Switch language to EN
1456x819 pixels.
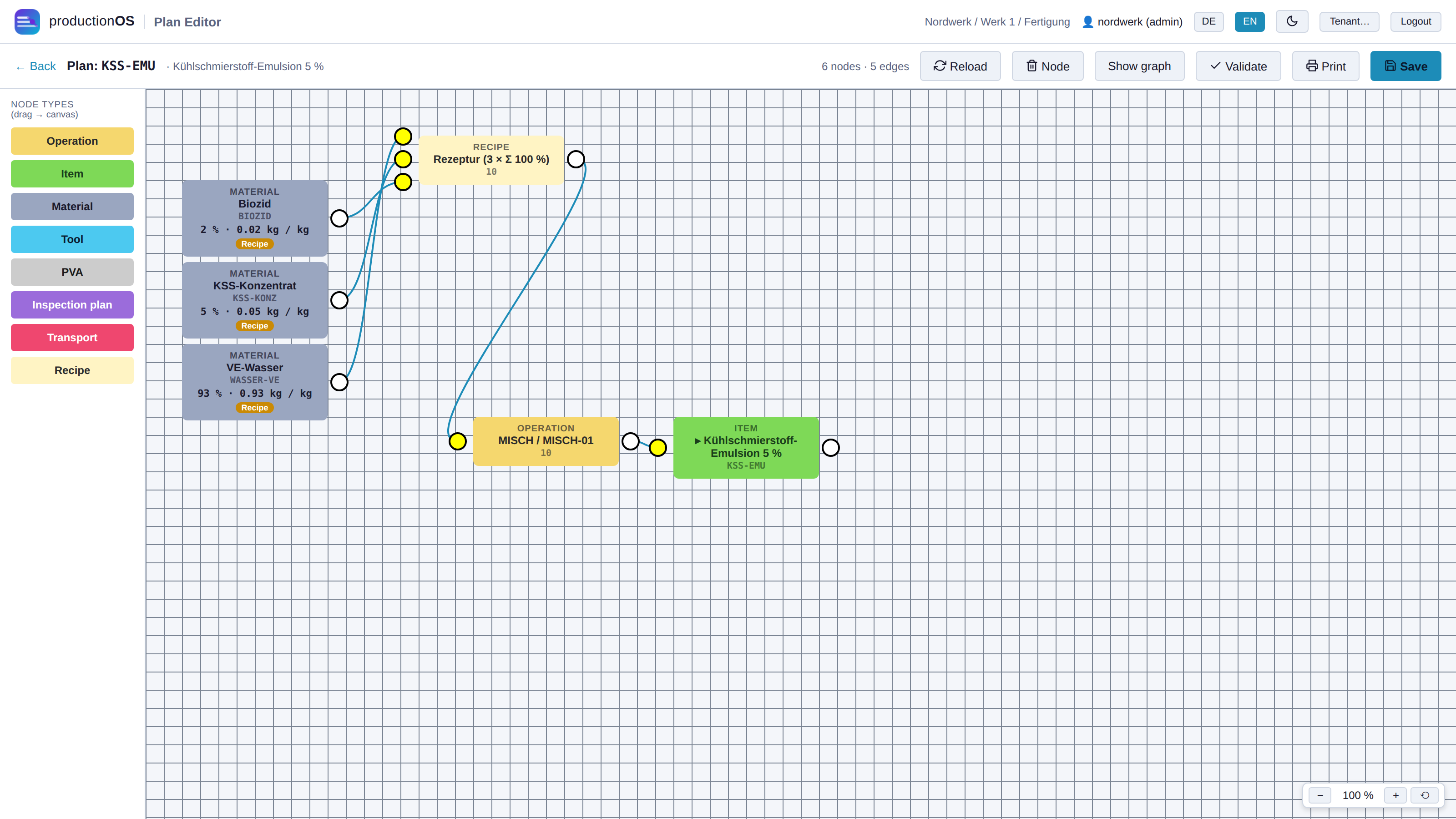pyautogui.click(x=1250, y=21)
